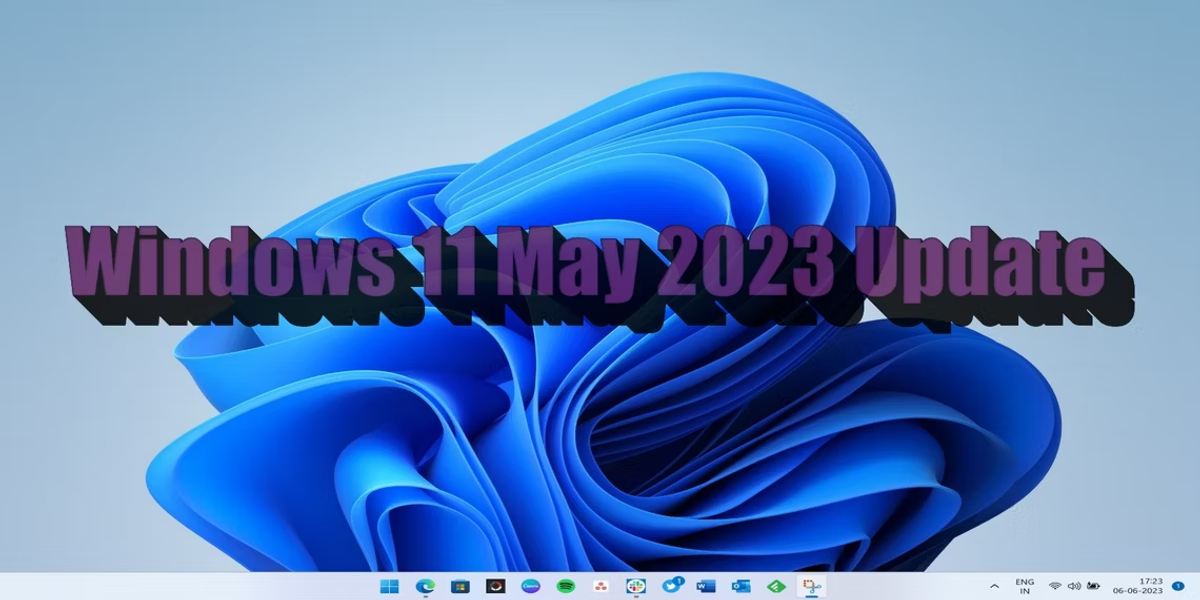
Task: Open the notification count badge
Action: 1178,586
